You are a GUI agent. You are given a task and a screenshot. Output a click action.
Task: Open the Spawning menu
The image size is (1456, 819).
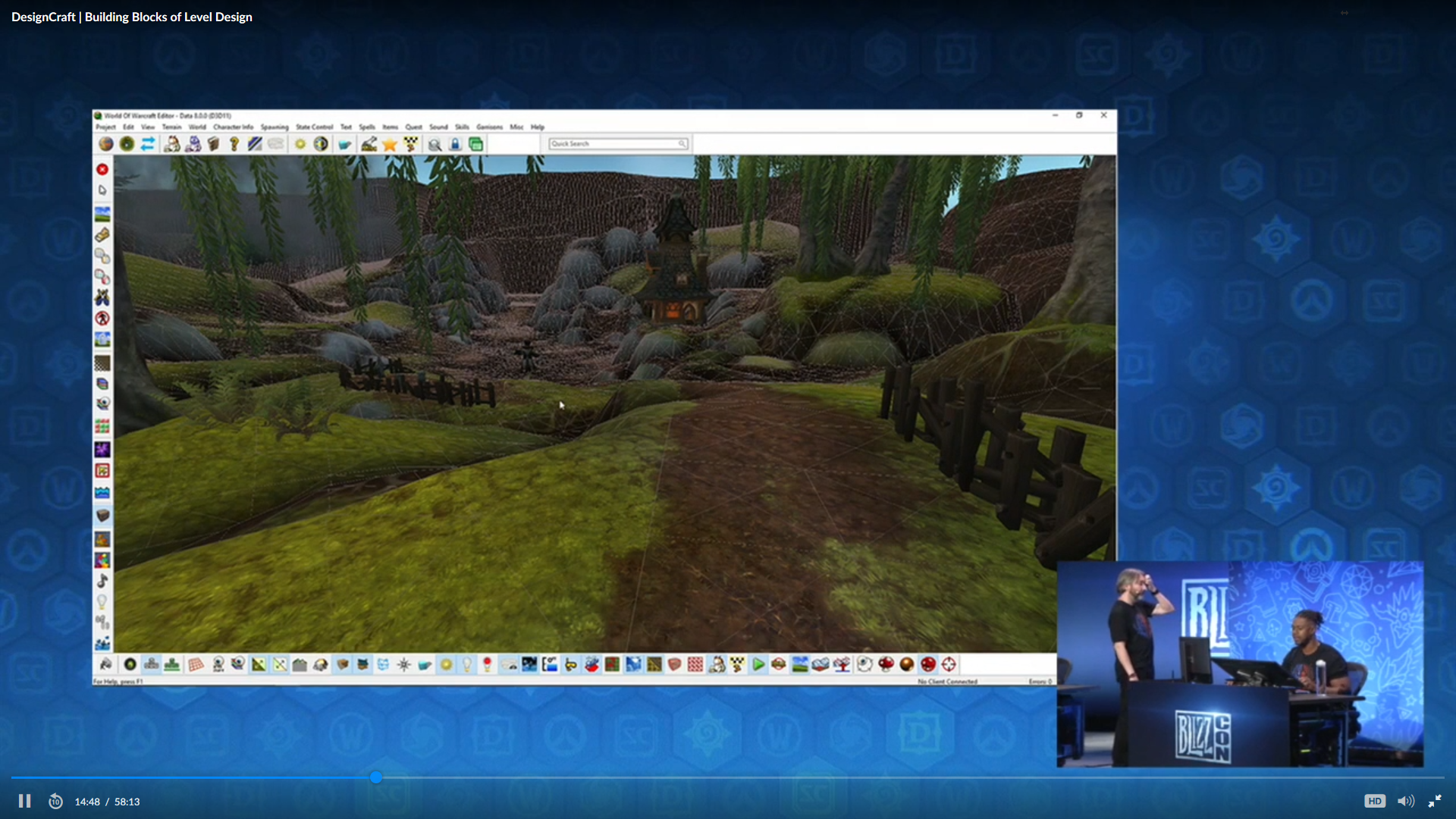[275, 127]
